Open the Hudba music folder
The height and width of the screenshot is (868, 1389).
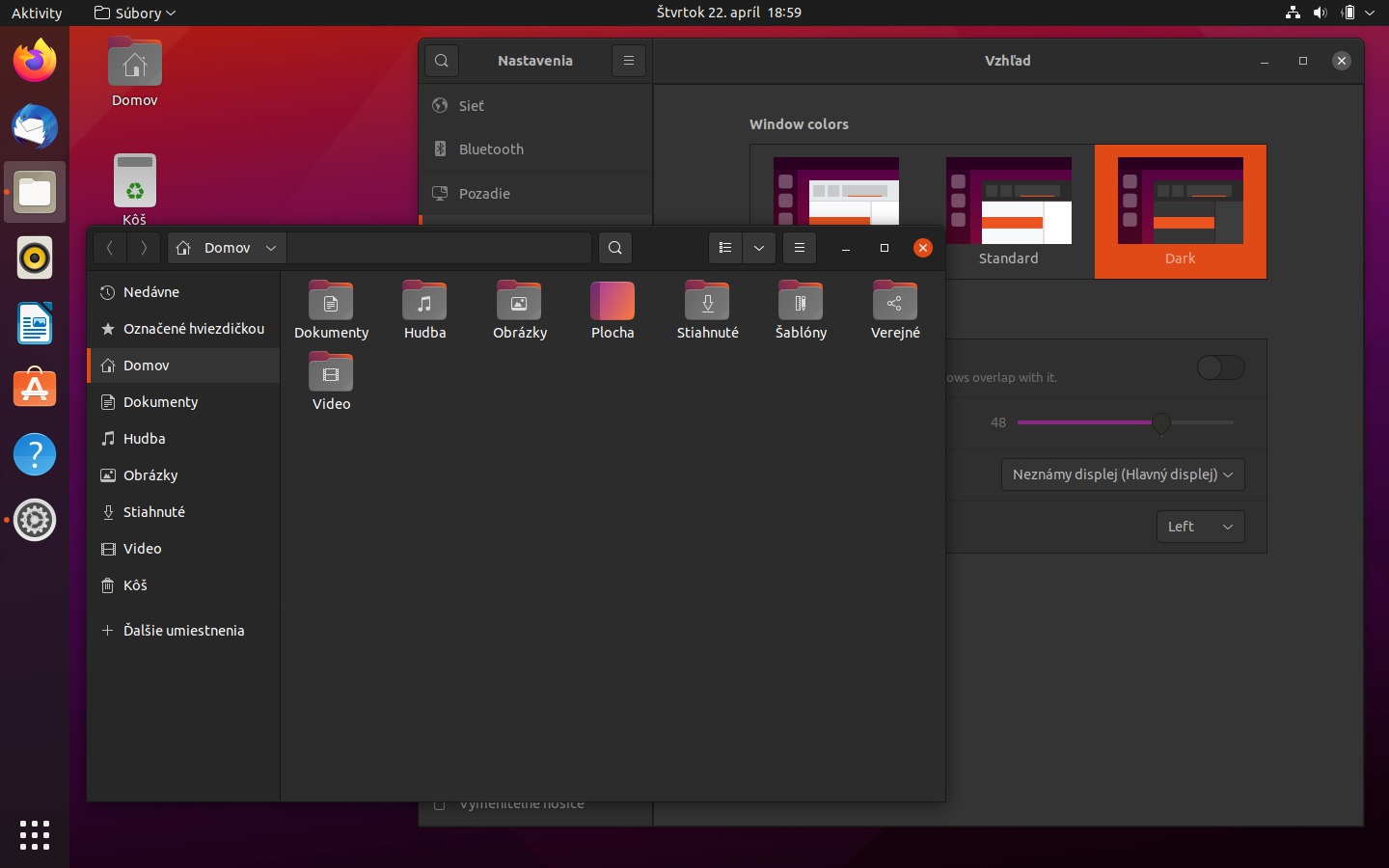pos(424,310)
